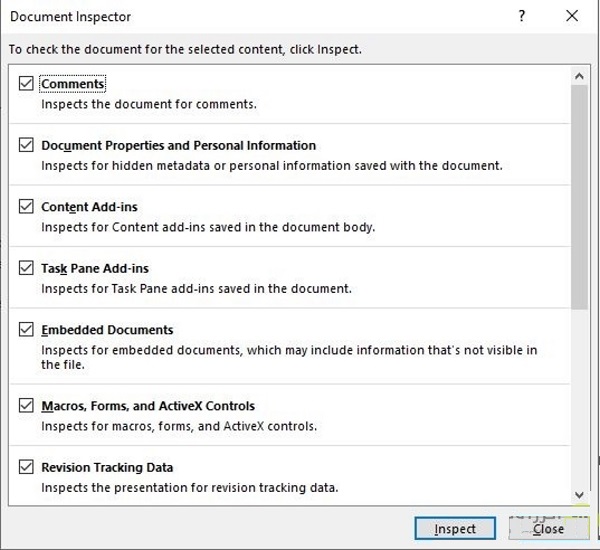This screenshot has height=550, width=600.
Task: Uncheck the Comments checkbox
Action: pyautogui.click(x=26, y=84)
